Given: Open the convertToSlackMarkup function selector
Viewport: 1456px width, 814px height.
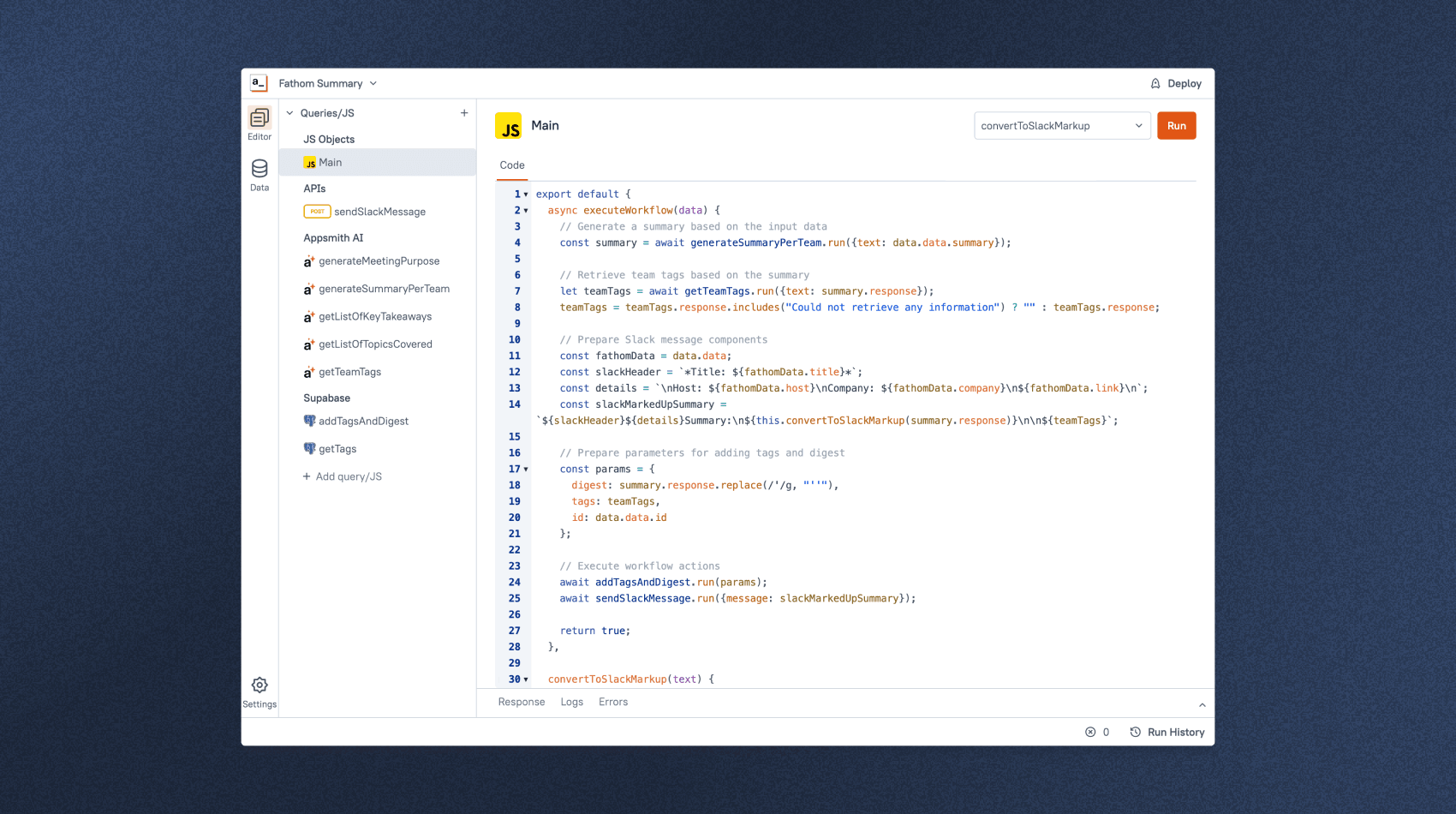Looking at the screenshot, I should tap(1061, 125).
